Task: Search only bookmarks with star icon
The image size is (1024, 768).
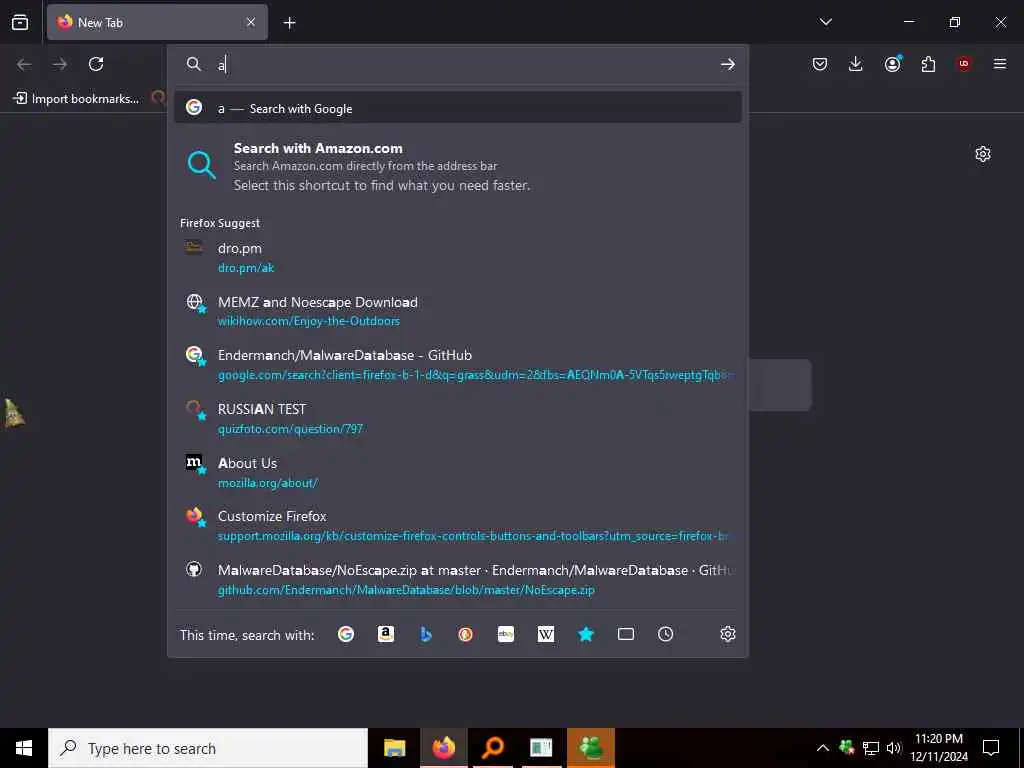Action: 586,634
